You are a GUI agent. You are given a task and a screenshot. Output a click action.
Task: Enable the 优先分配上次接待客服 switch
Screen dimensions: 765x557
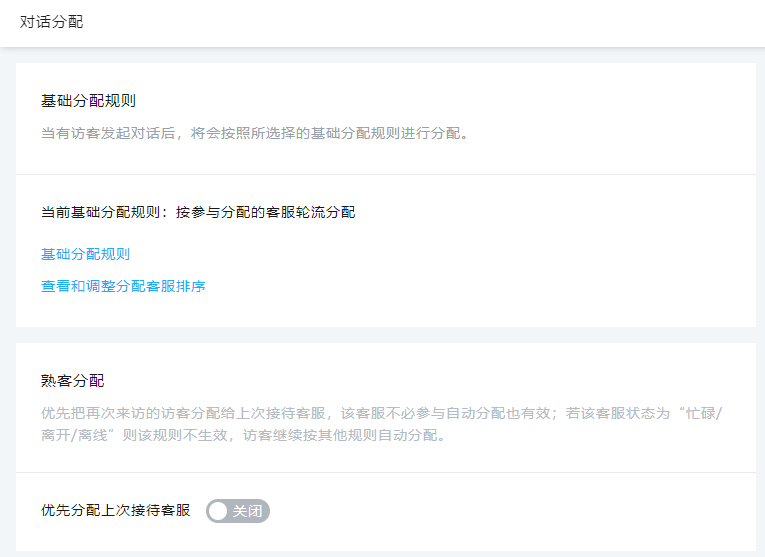237,511
